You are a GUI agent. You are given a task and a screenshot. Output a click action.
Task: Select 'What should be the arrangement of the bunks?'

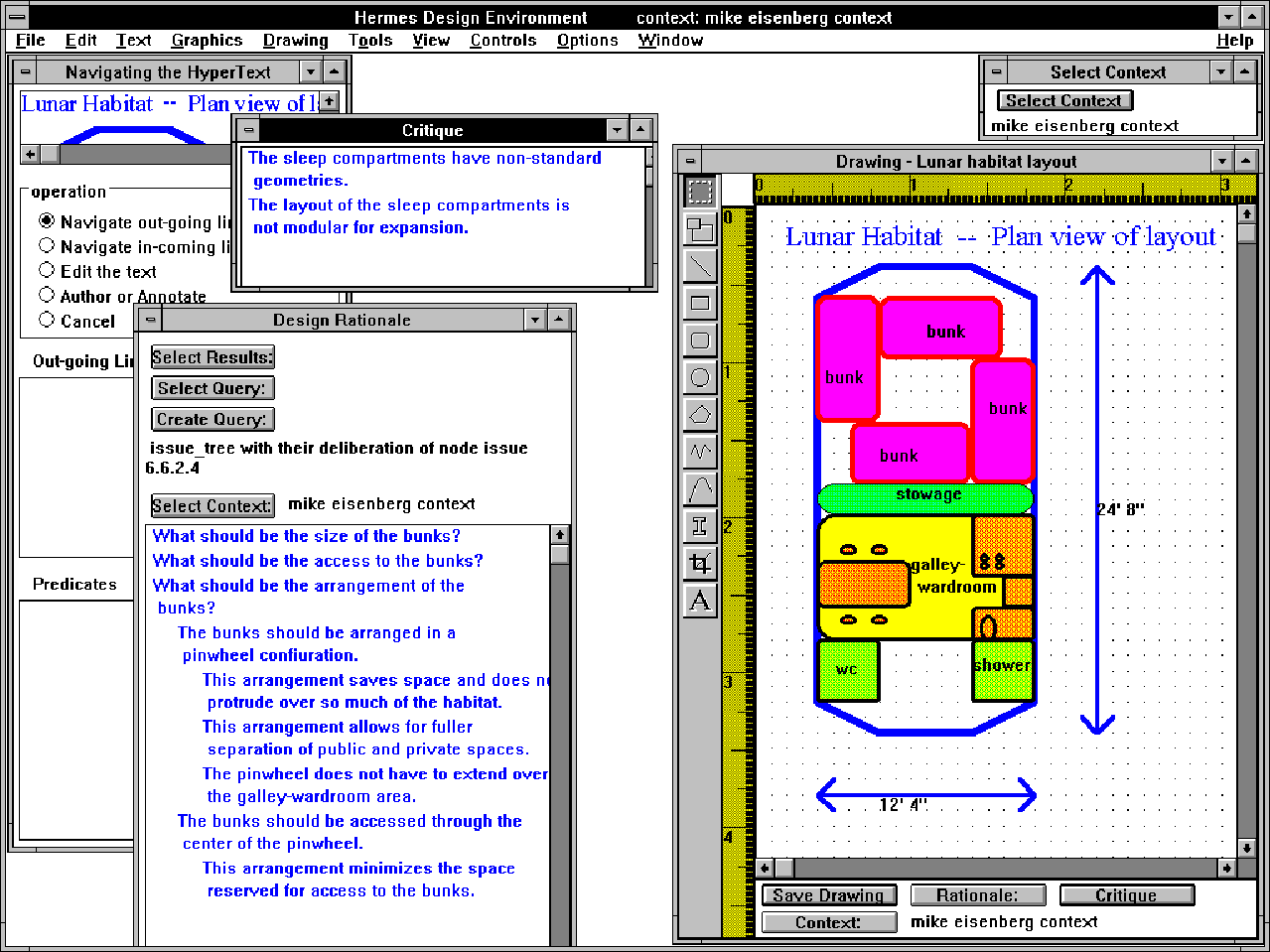pyautogui.click(x=309, y=597)
